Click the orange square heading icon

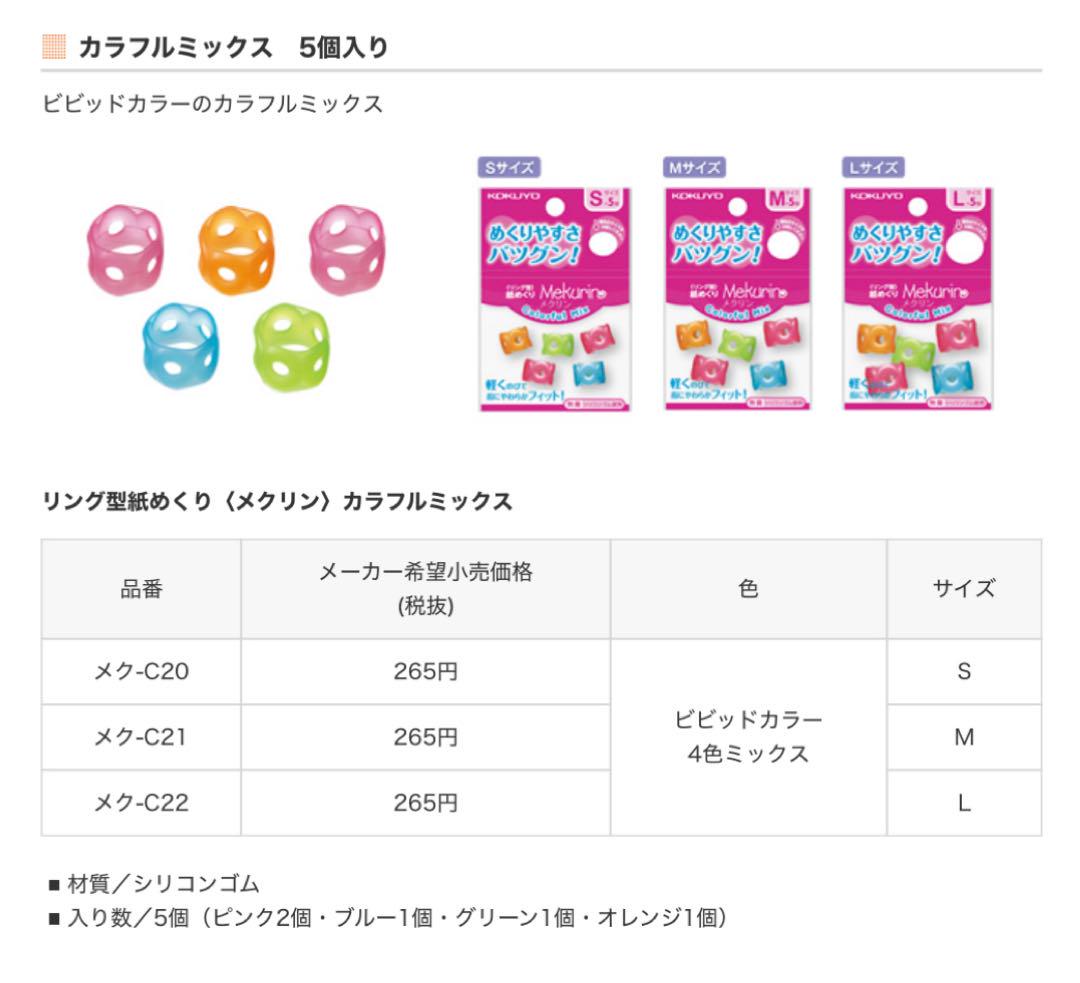point(54,47)
